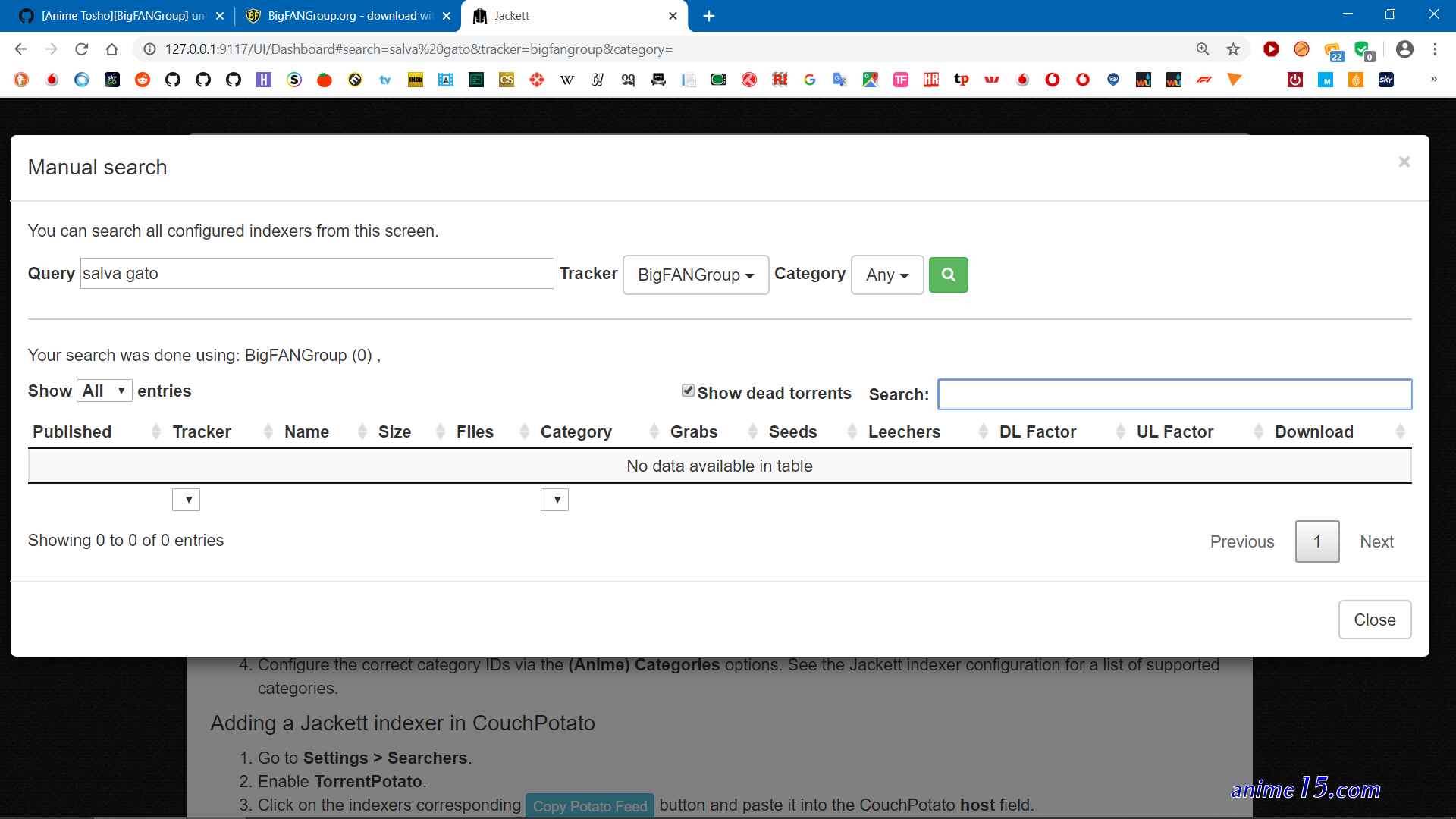
Task: Open the Formula 1 bookmark icon
Action: [x=1204, y=80]
